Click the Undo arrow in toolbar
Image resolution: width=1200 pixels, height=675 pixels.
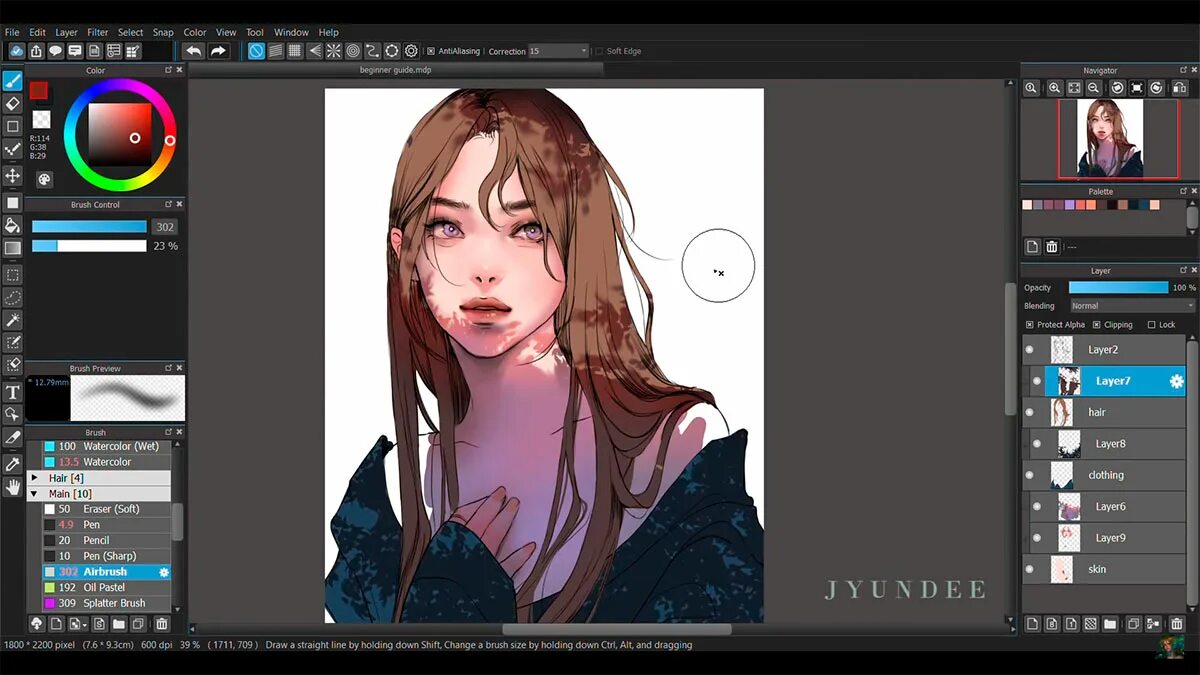point(194,51)
